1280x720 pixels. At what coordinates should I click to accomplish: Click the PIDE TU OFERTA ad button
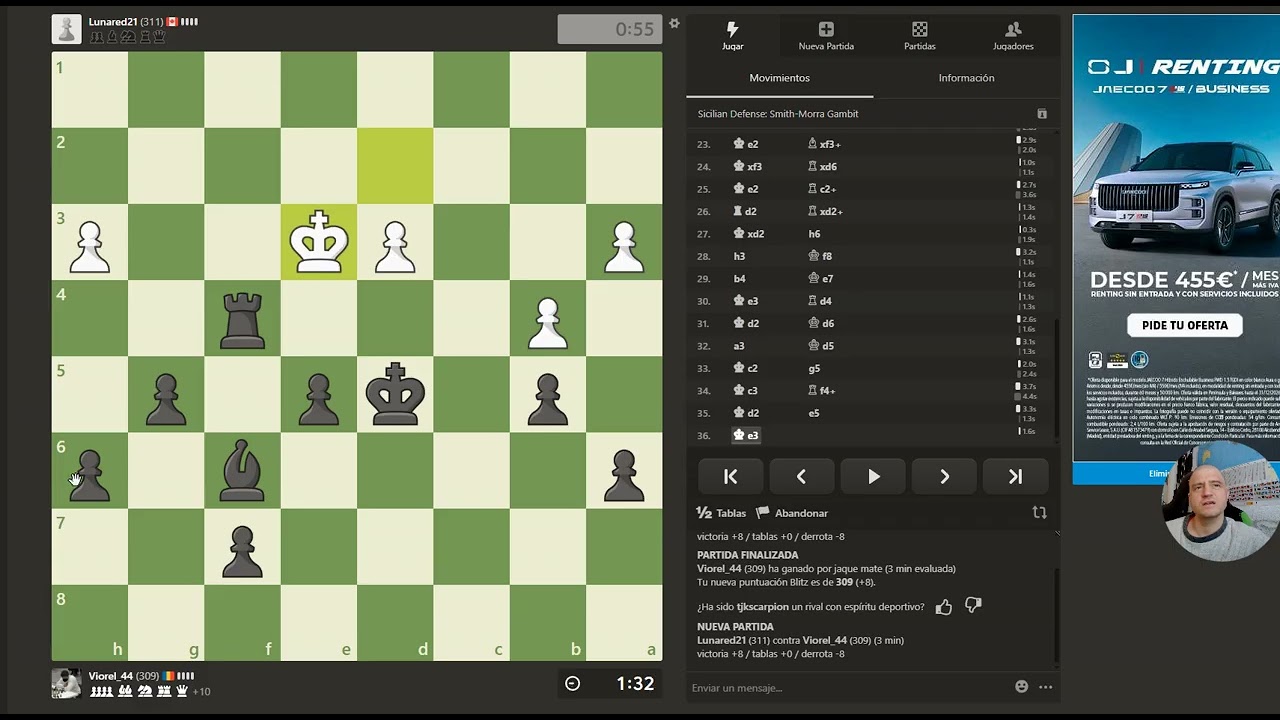coord(1185,325)
